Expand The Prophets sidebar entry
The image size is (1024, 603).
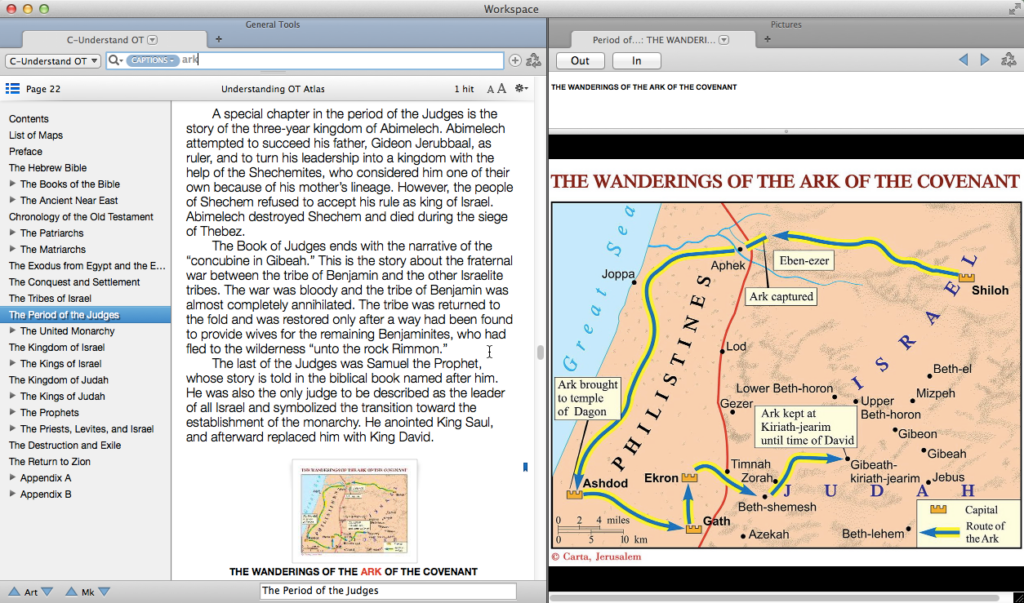(x=10, y=412)
